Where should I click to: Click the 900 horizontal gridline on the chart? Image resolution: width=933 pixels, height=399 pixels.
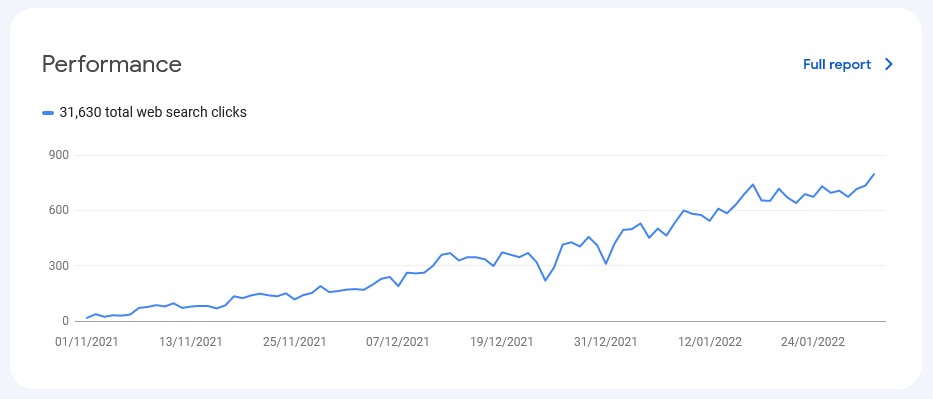pos(480,155)
